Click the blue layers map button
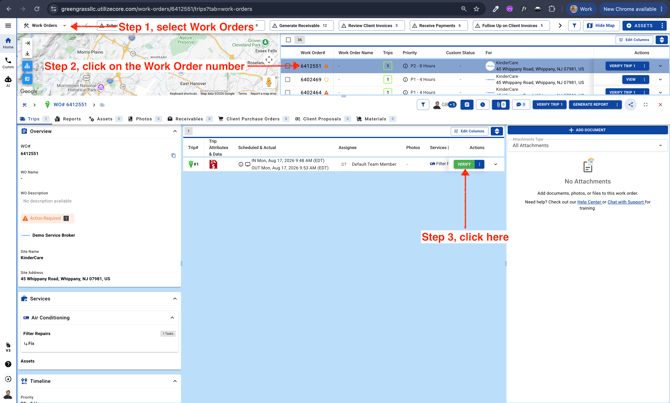This screenshot has width=670, height=403. 27,66
